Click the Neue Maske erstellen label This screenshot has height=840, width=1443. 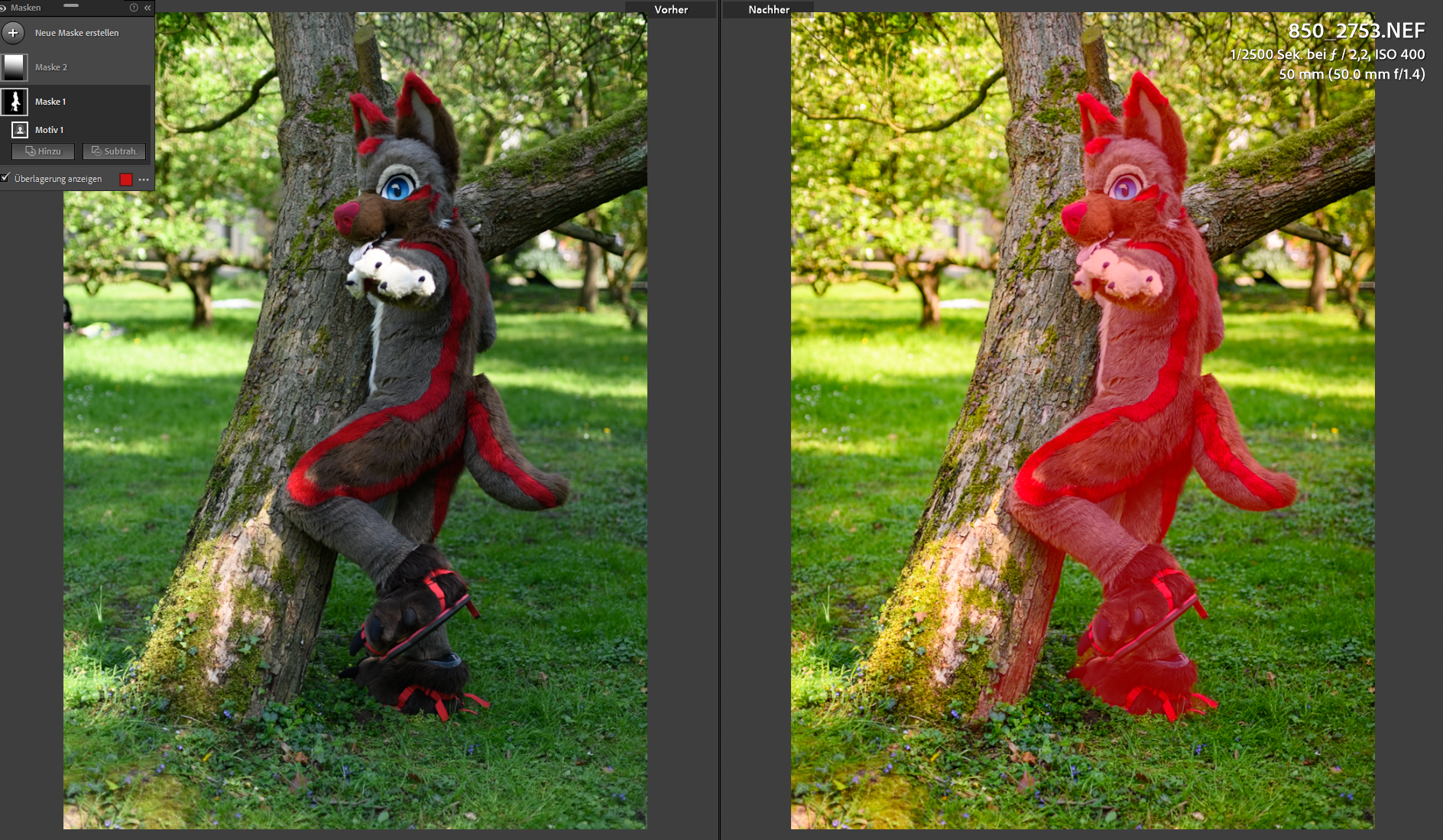point(76,33)
